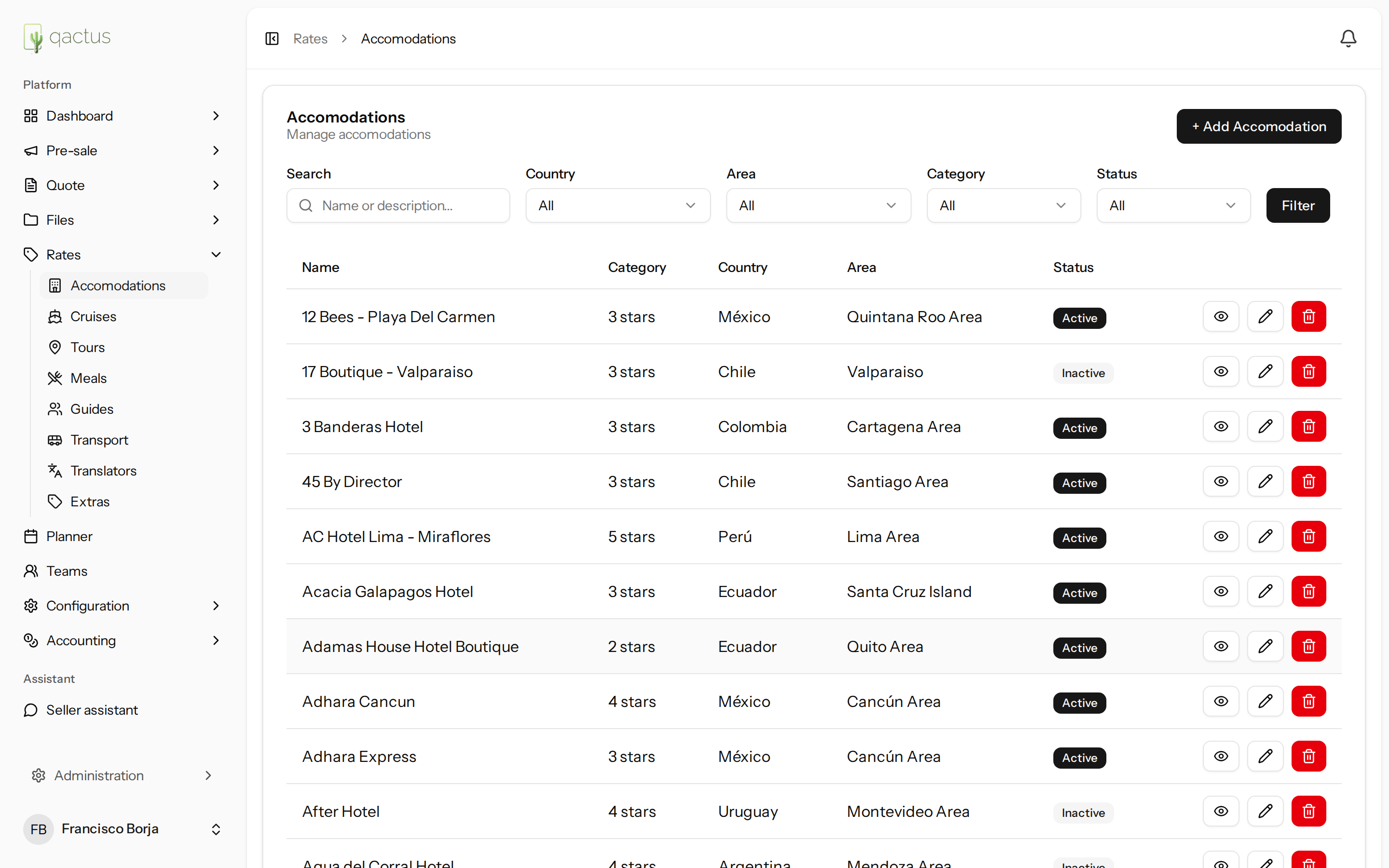Edit AC Hotel Lima - Miraflores
The image size is (1389, 868).
pos(1265,536)
